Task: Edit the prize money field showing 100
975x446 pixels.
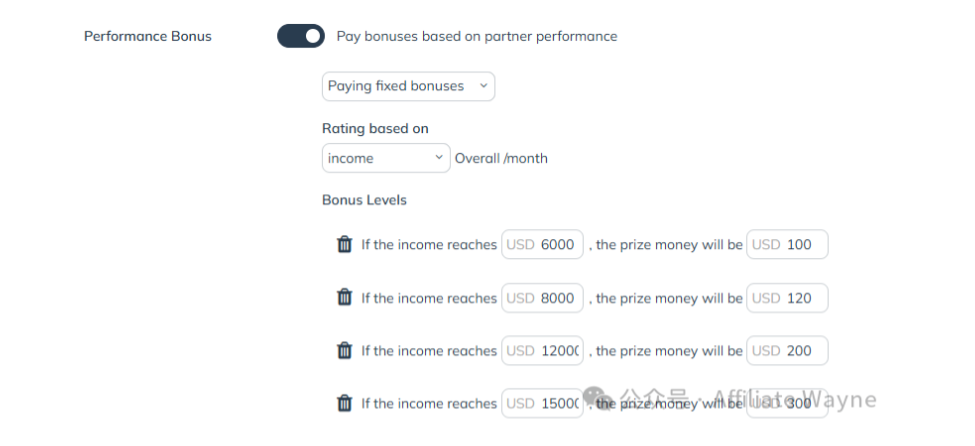Action: click(x=787, y=244)
